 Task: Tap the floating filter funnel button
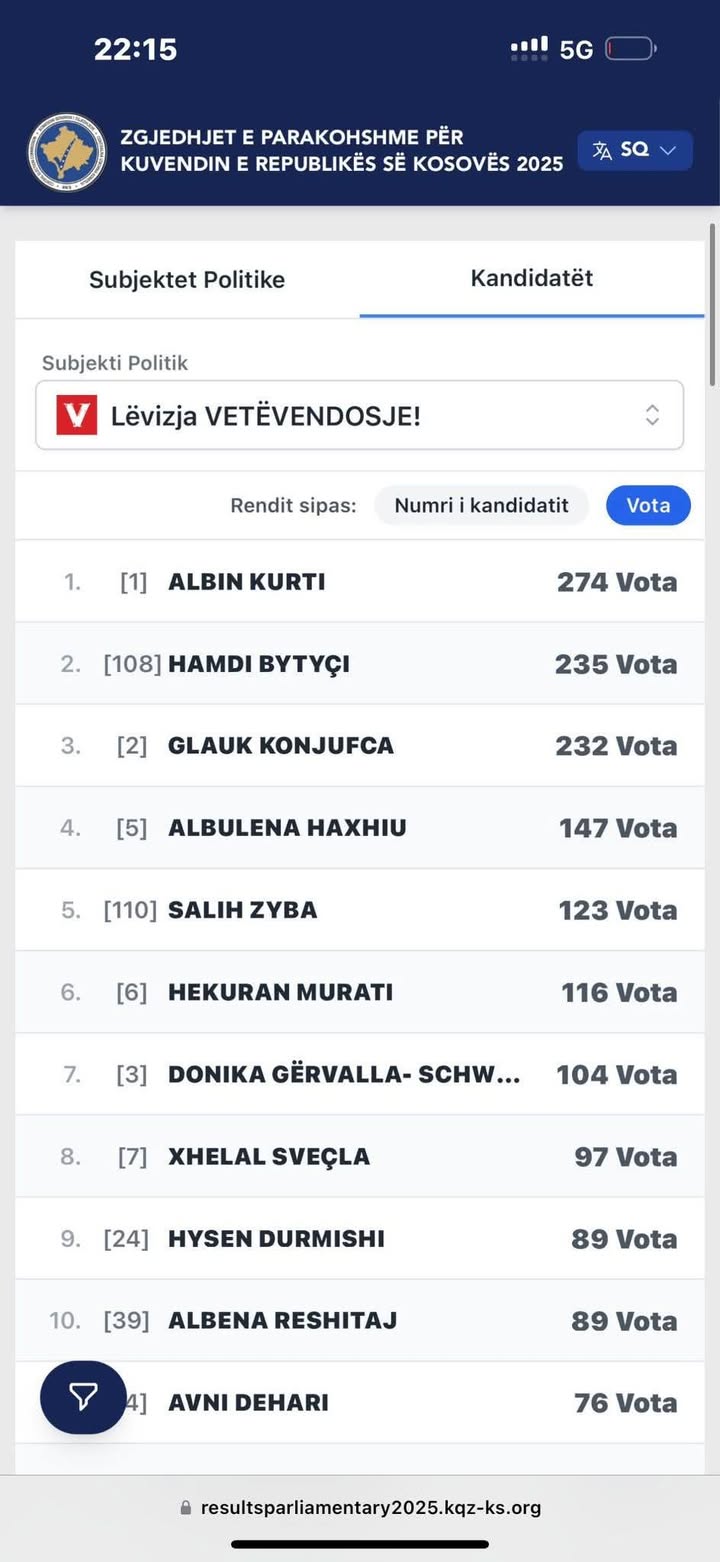tap(83, 1397)
